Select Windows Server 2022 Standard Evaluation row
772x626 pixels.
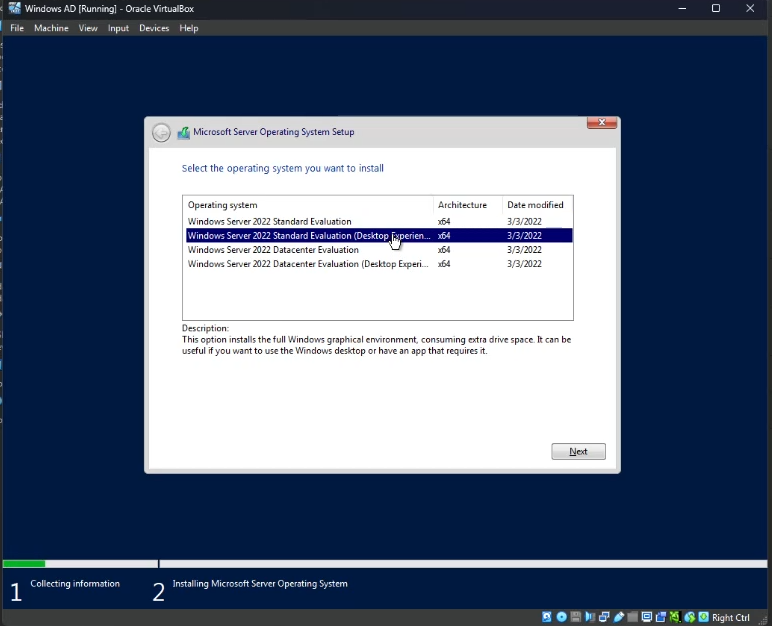[x=379, y=222]
